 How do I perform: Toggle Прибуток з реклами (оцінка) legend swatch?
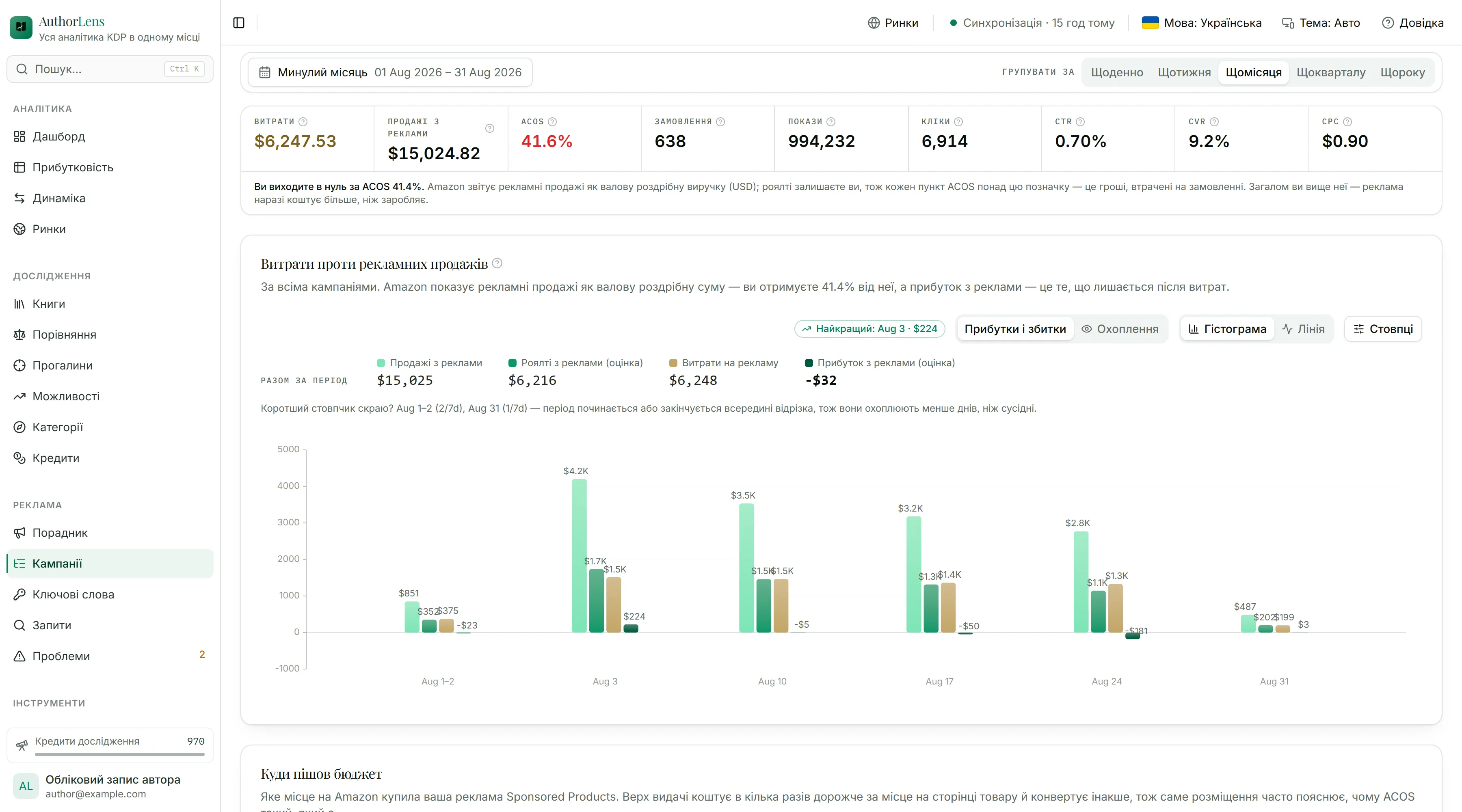[809, 363]
